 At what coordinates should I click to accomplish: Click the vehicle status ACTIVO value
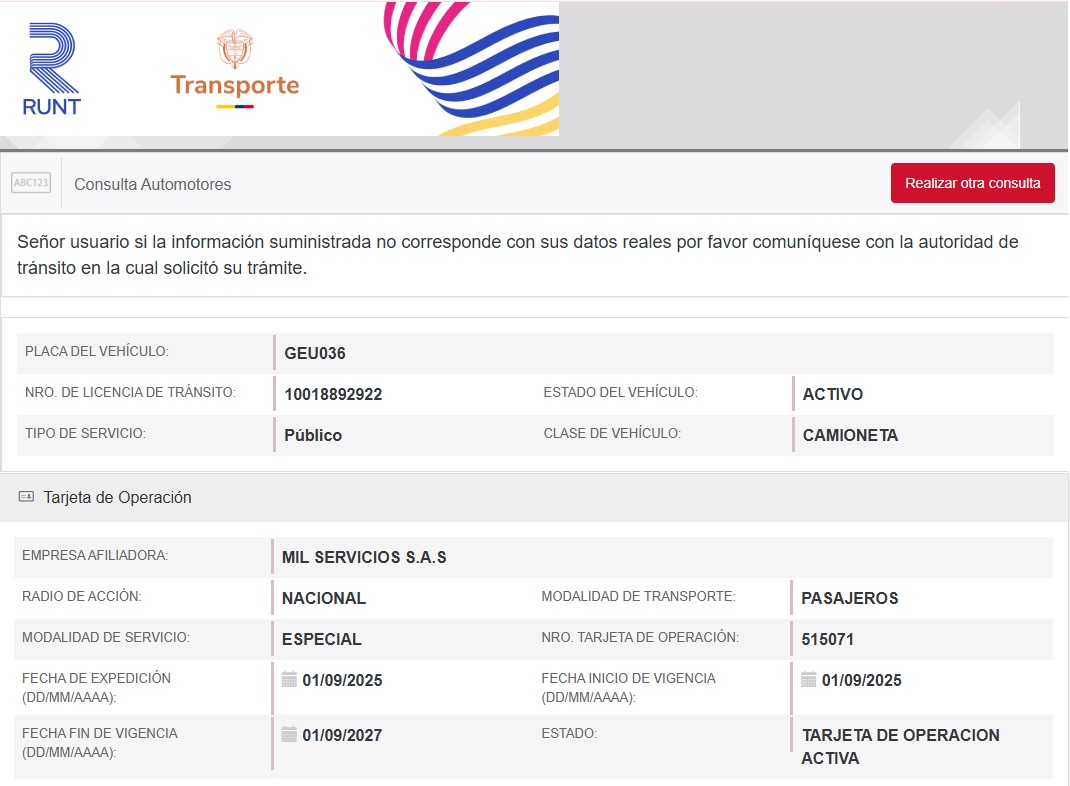[x=832, y=394]
